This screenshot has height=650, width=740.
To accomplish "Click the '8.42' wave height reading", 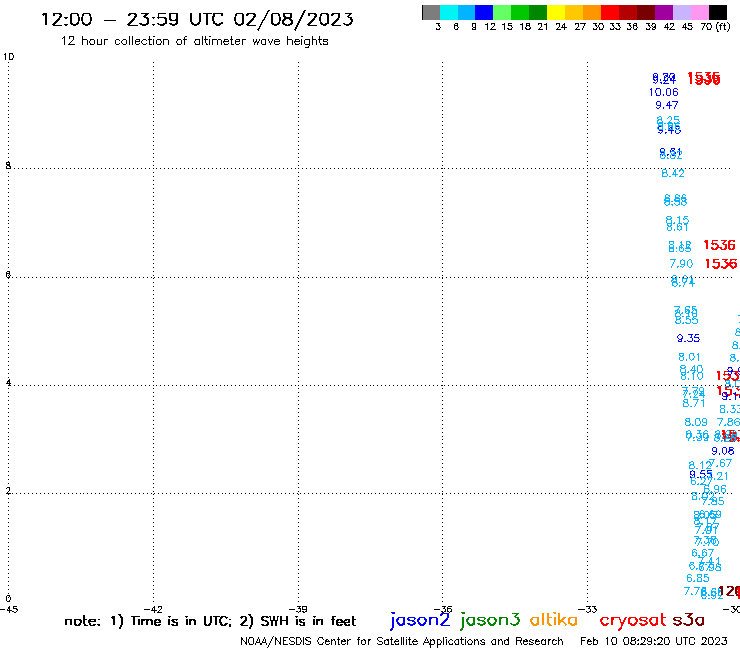I will click(x=673, y=173).
